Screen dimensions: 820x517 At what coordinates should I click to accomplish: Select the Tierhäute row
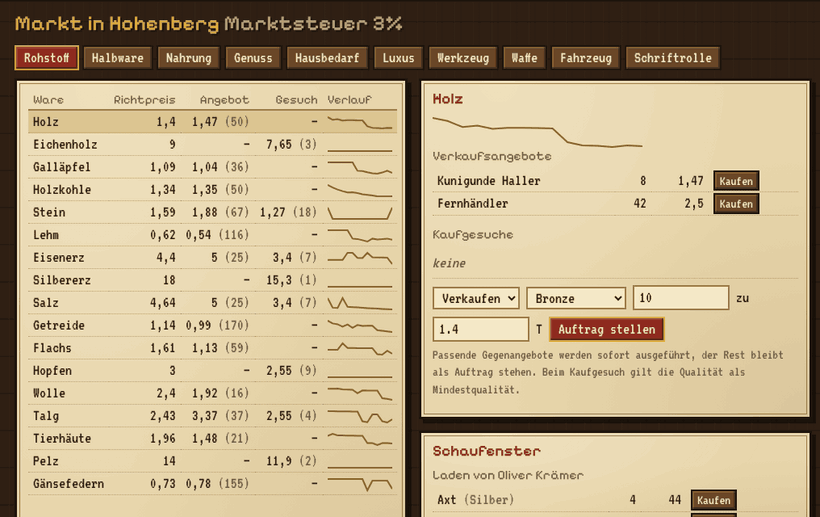[212, 439]
